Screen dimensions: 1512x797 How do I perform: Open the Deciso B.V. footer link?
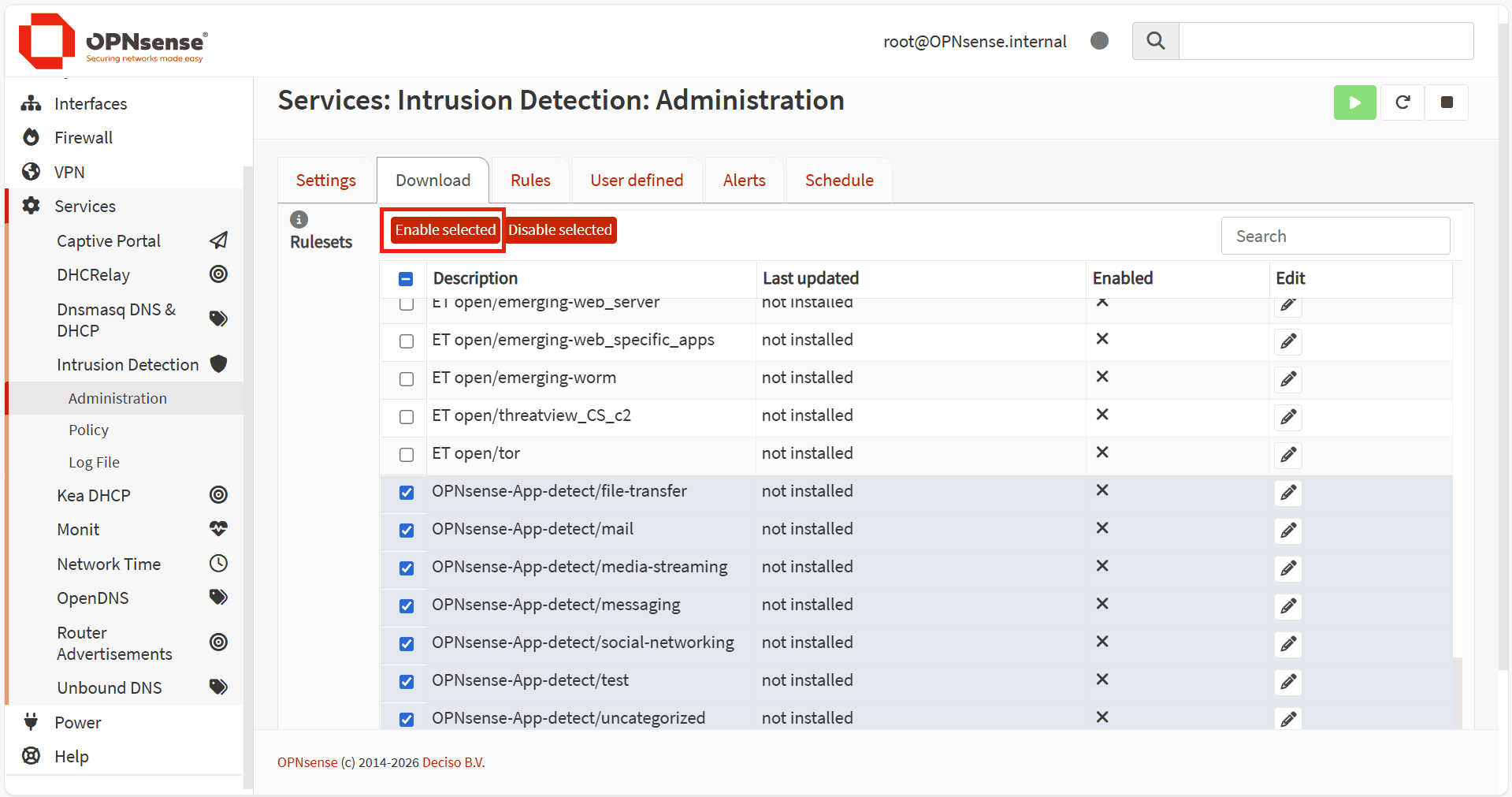pyautogui.click(x=453, y=762)
